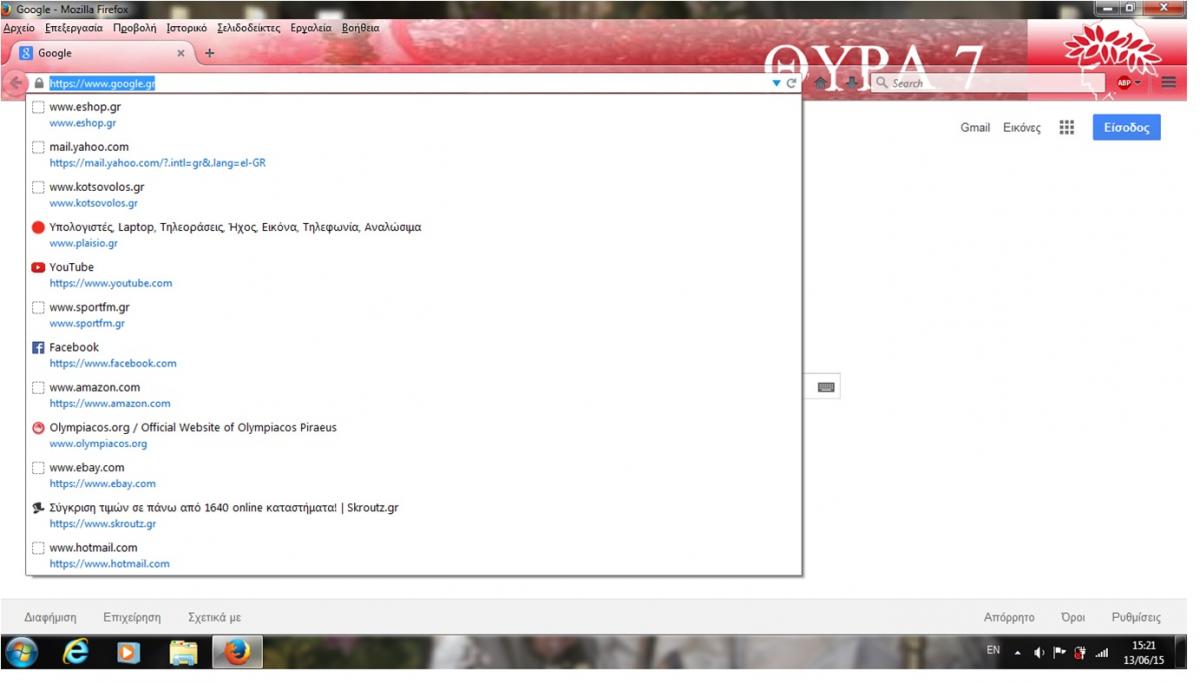Select the Google tab
This screenshot has width=1200, height=684.
(x=100, y=53)
